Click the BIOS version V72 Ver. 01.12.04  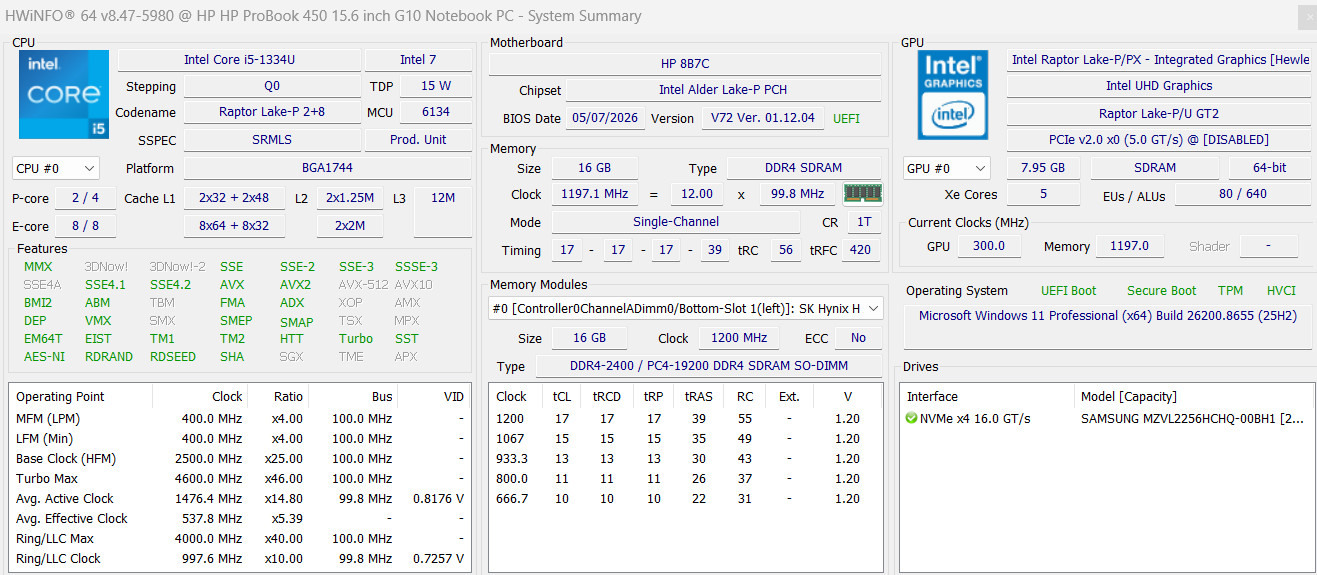click(763, 118)
